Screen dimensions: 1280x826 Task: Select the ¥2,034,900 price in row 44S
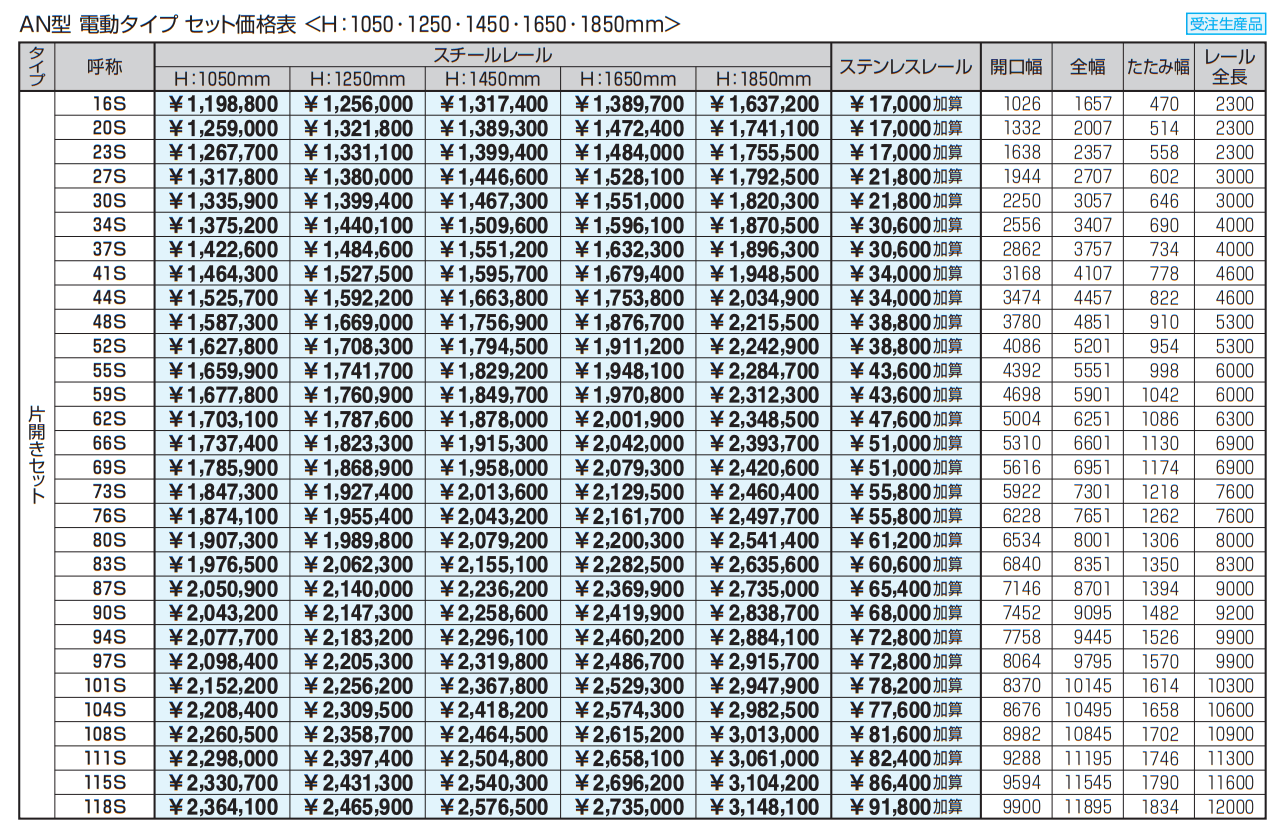[x=764, y=298]
